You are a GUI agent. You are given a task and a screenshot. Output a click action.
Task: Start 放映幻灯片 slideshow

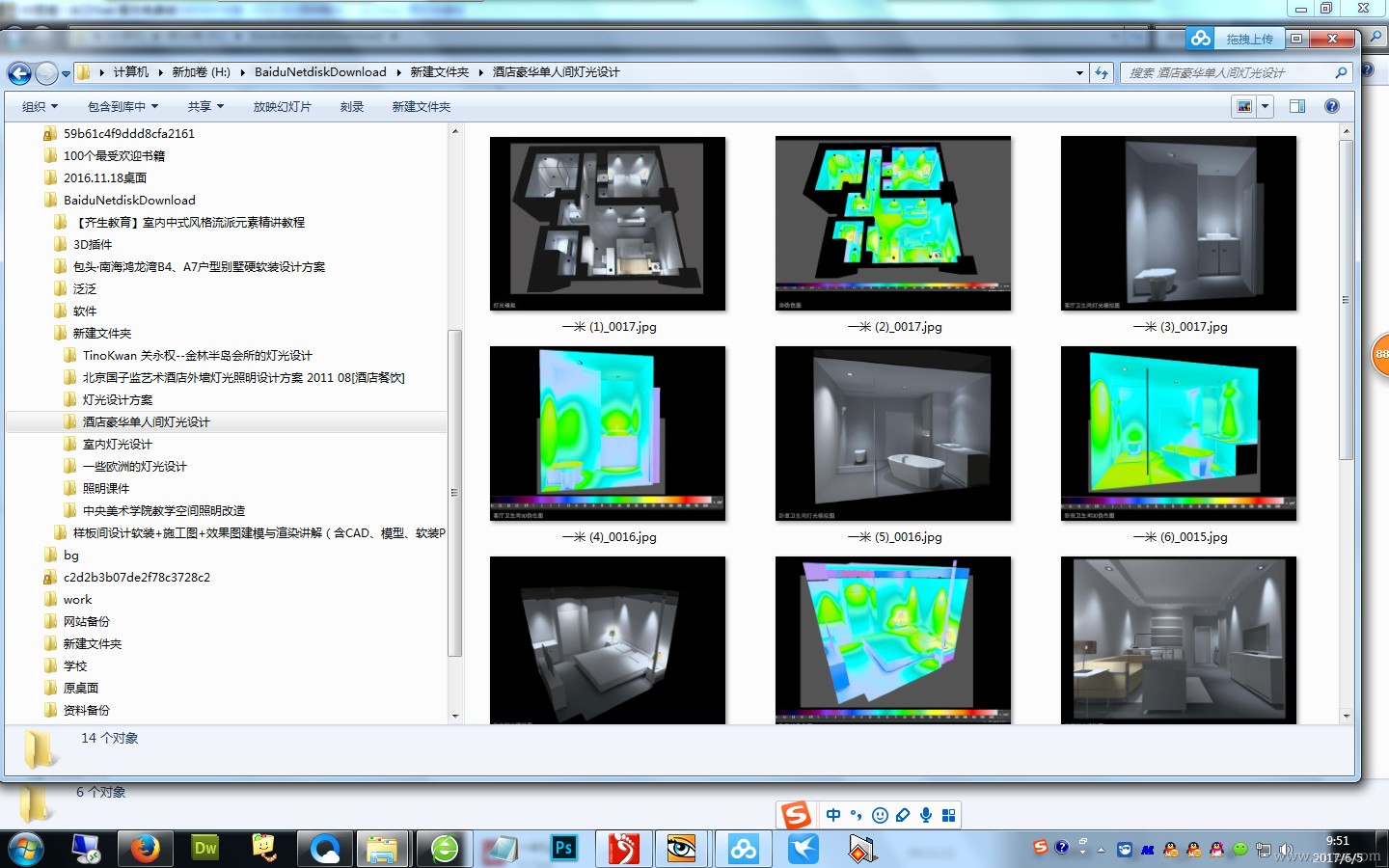point(282,107)
